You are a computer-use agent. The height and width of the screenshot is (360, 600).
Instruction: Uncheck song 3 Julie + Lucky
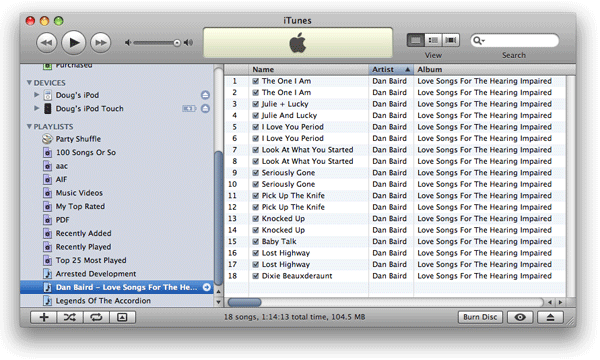coord(256,104)
